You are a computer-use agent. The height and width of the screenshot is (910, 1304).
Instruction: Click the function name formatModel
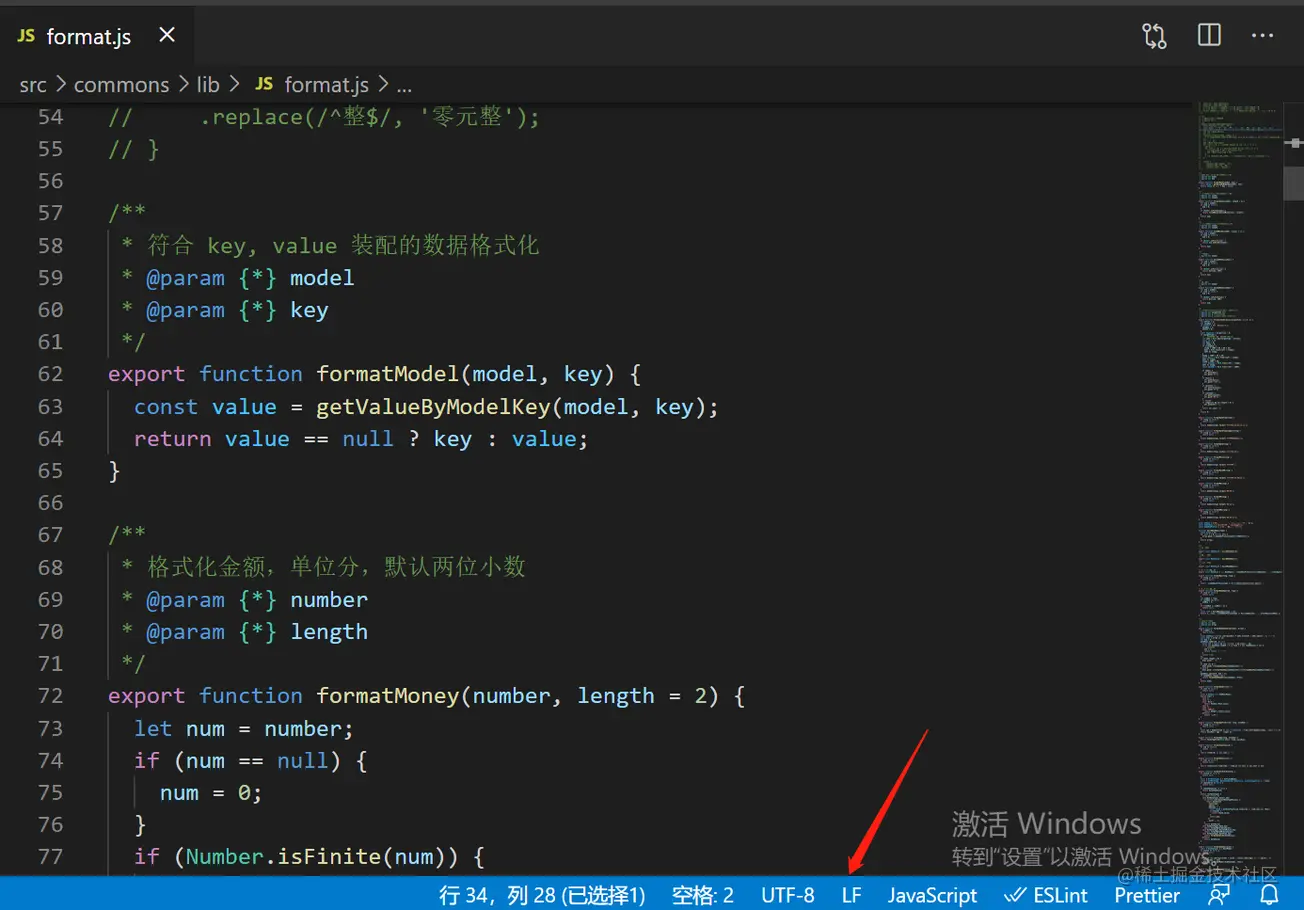coord(388,374)
